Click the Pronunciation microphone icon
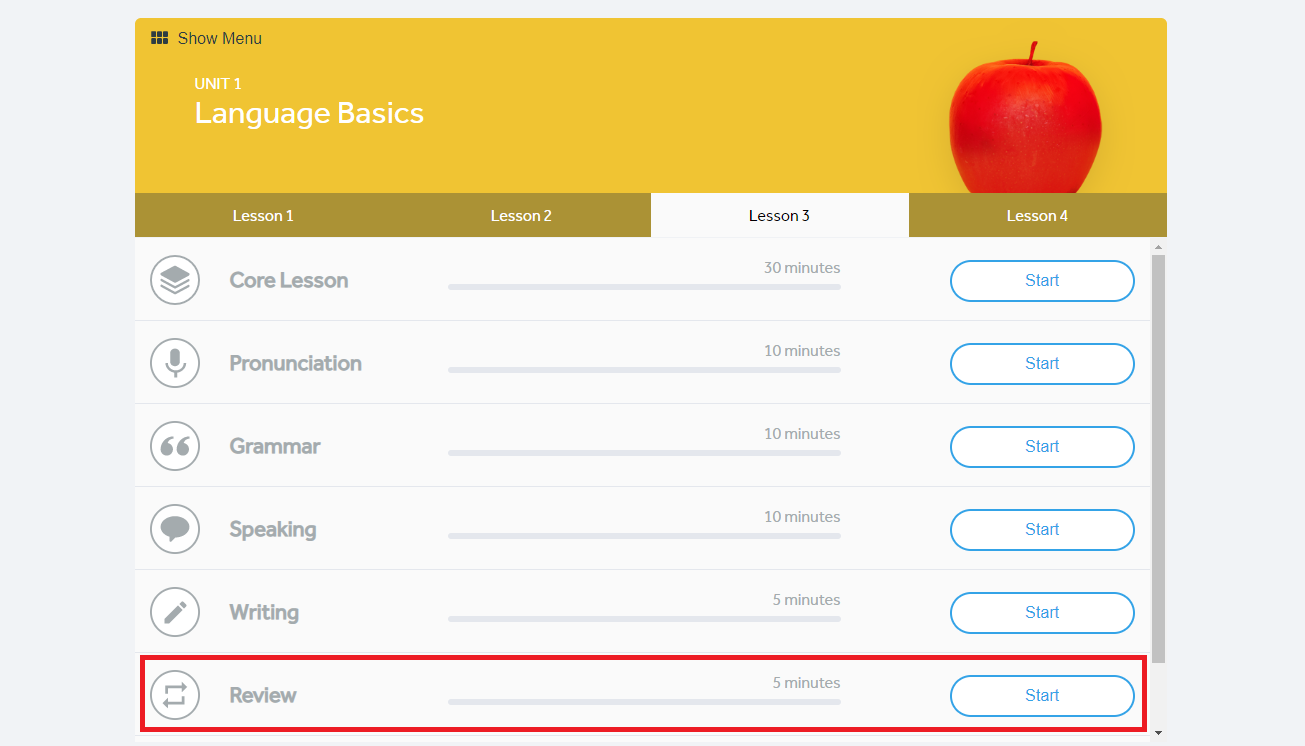The width and height of the screenshot is (1305, 746). click(175, 363)
